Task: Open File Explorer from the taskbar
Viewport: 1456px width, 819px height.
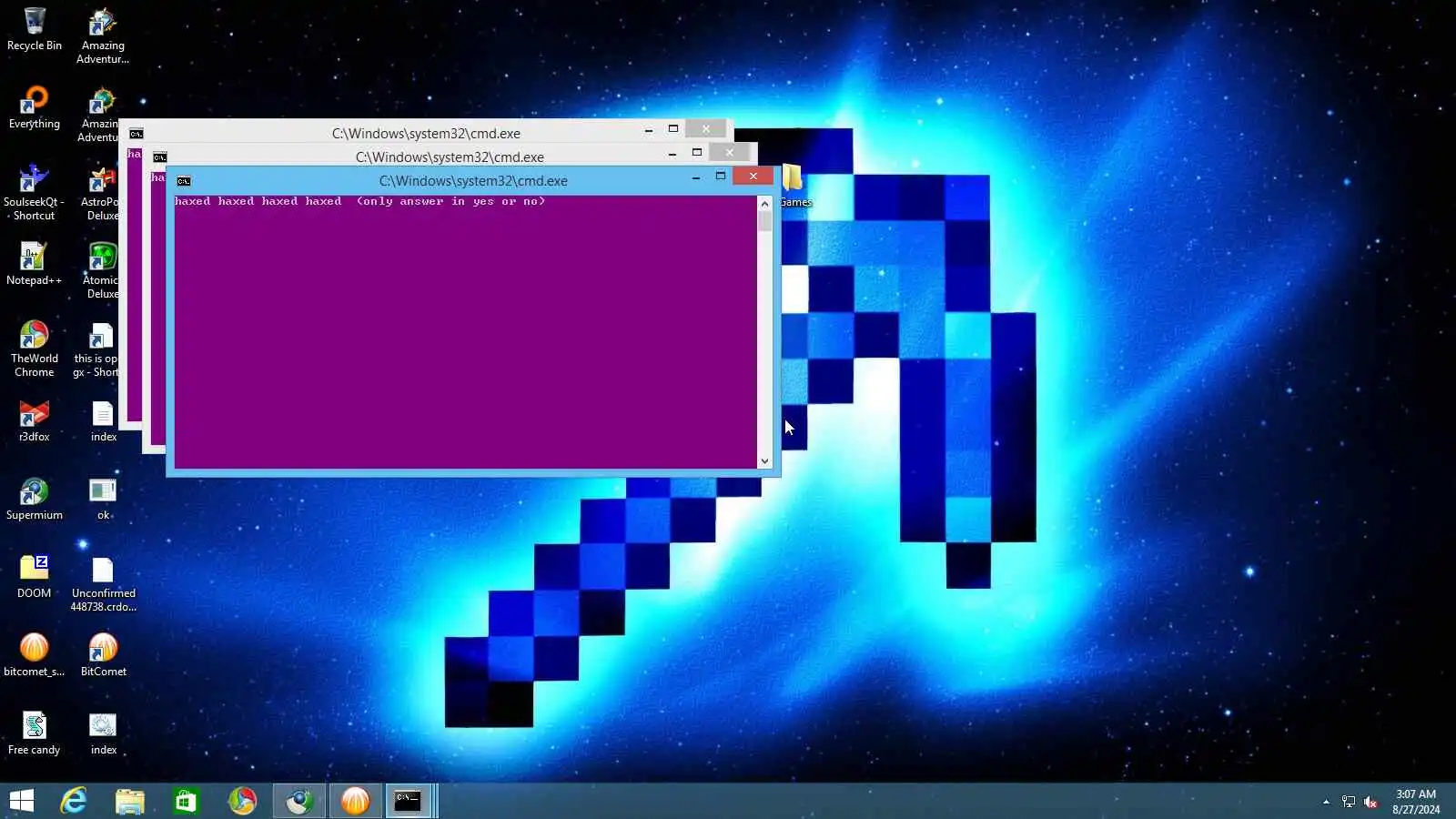Action: pos(130,801)
